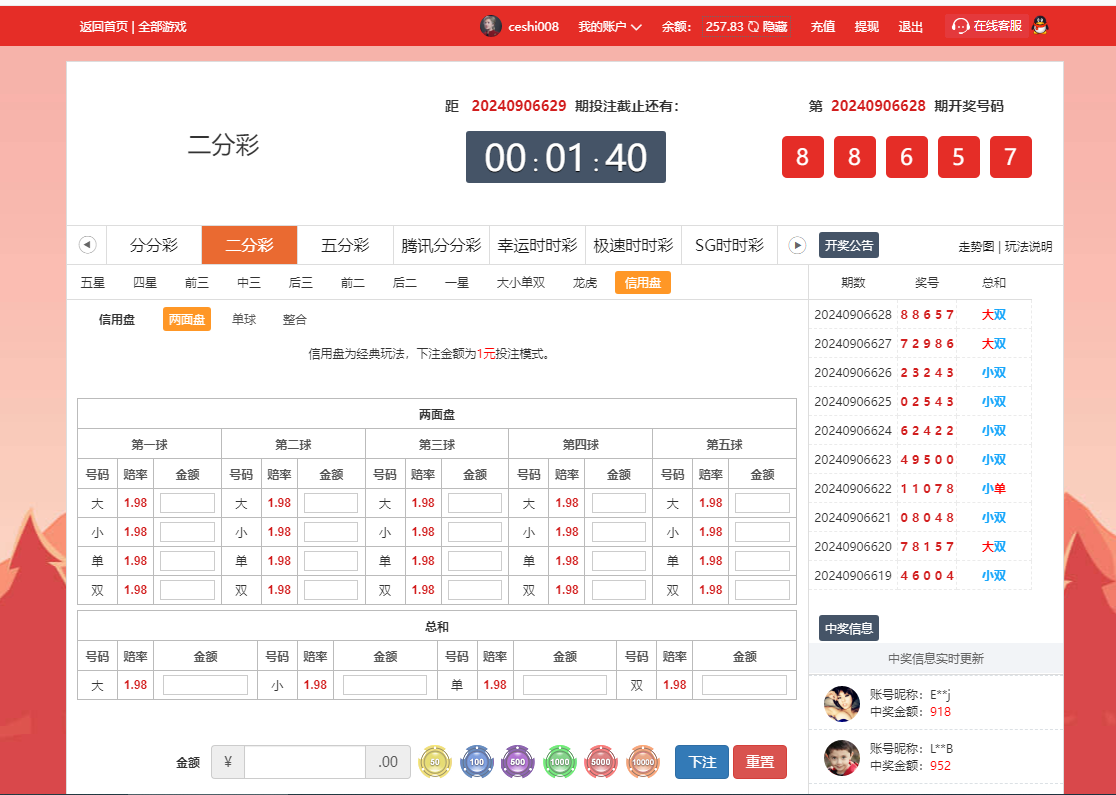Select the 10000 betting chip

[643, 762]
